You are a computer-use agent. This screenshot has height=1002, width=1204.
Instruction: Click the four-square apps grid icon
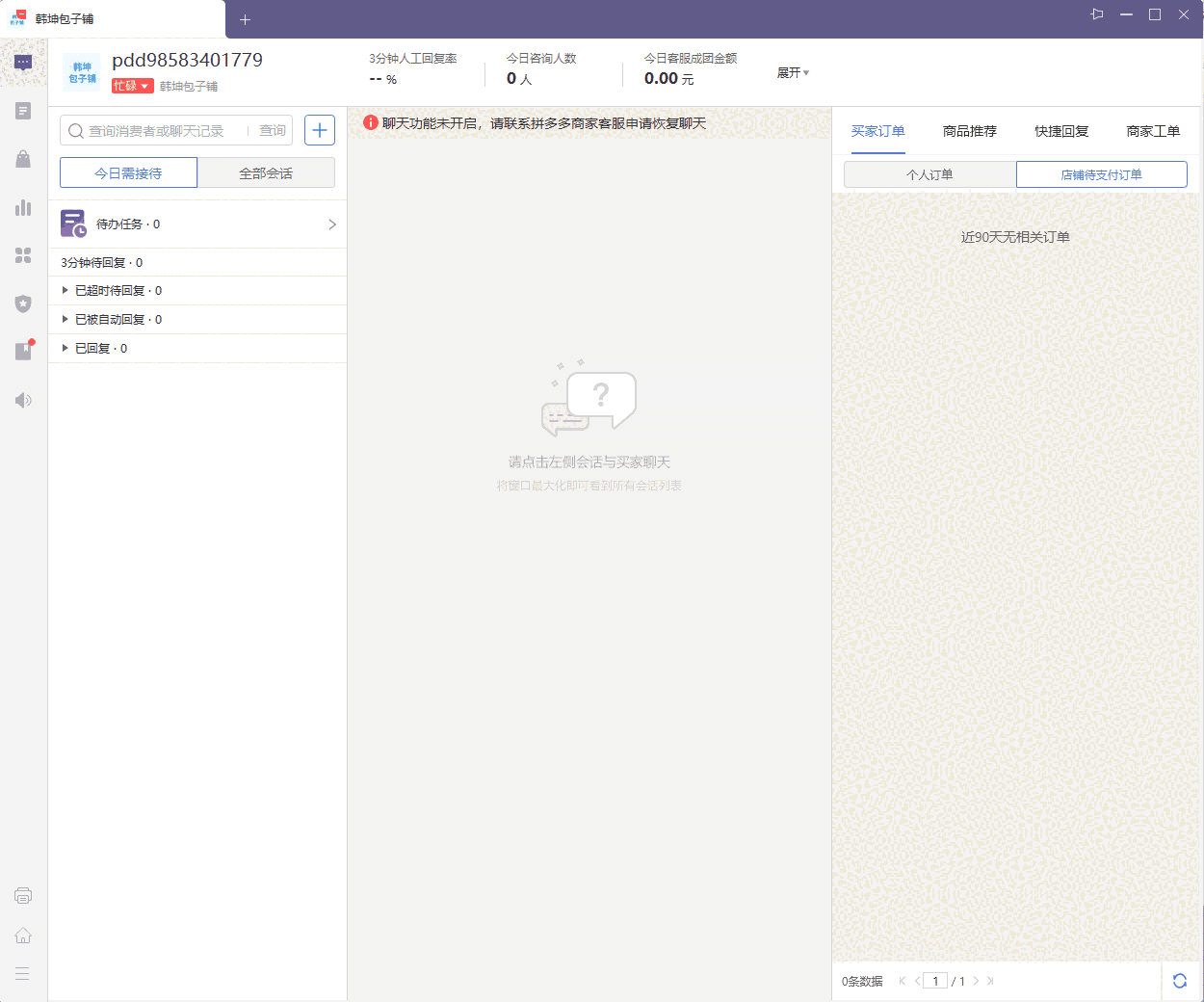[23, 255]
